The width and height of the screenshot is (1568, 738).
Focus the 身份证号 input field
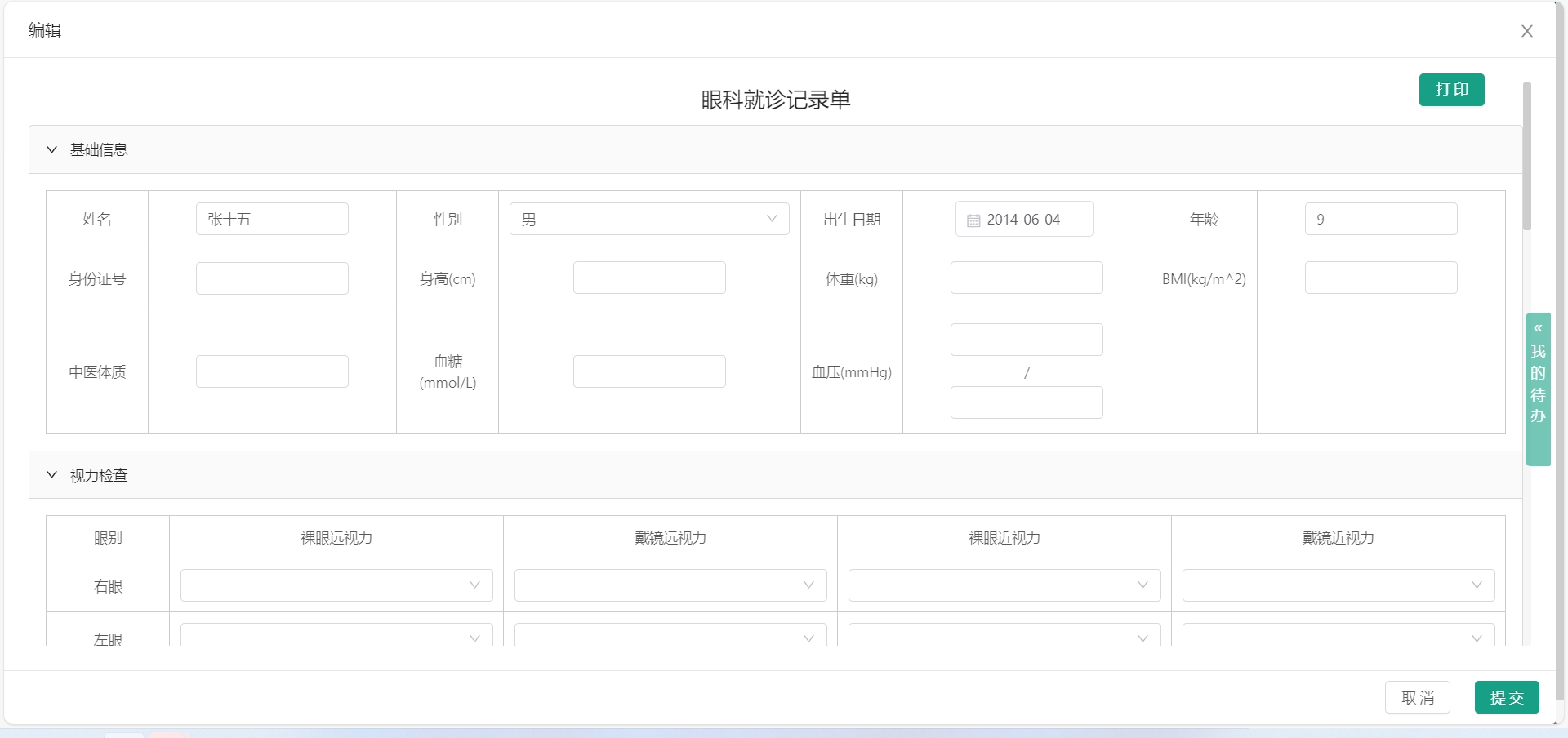[x=272, y=278]
